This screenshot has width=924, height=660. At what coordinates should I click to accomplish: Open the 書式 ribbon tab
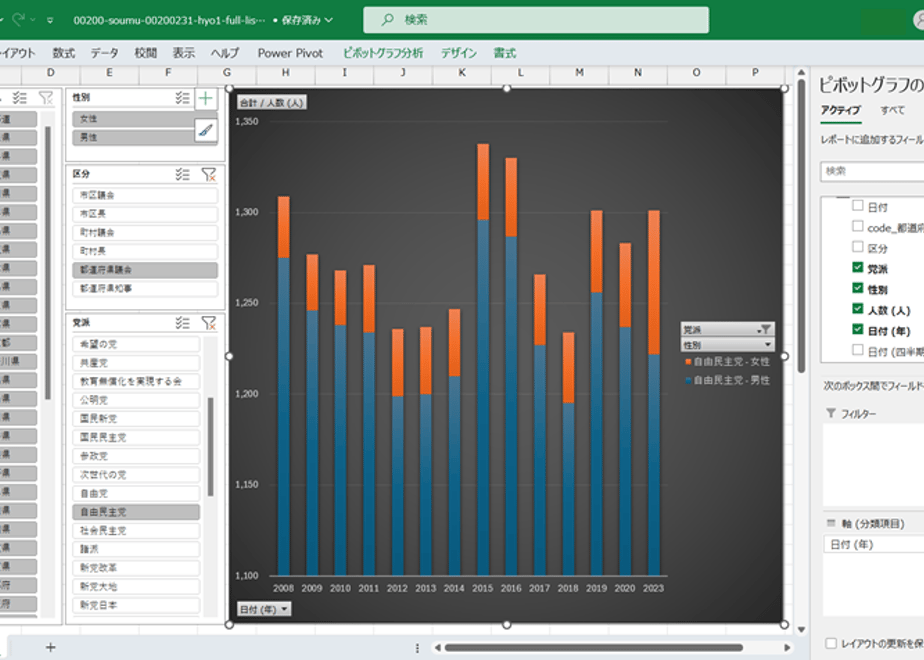pos(505,53)
